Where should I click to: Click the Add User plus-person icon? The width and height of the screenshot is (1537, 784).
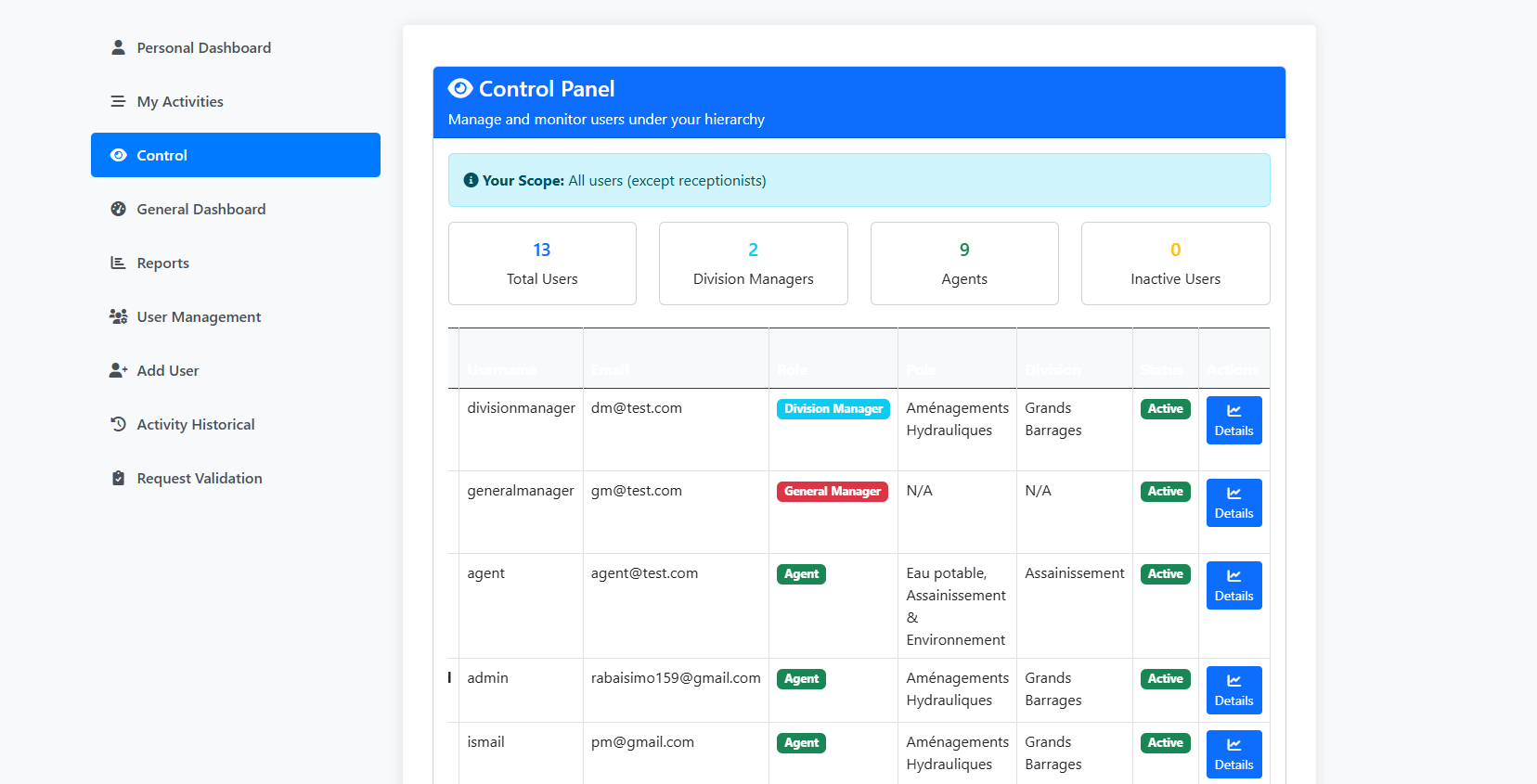pos(118,370)
